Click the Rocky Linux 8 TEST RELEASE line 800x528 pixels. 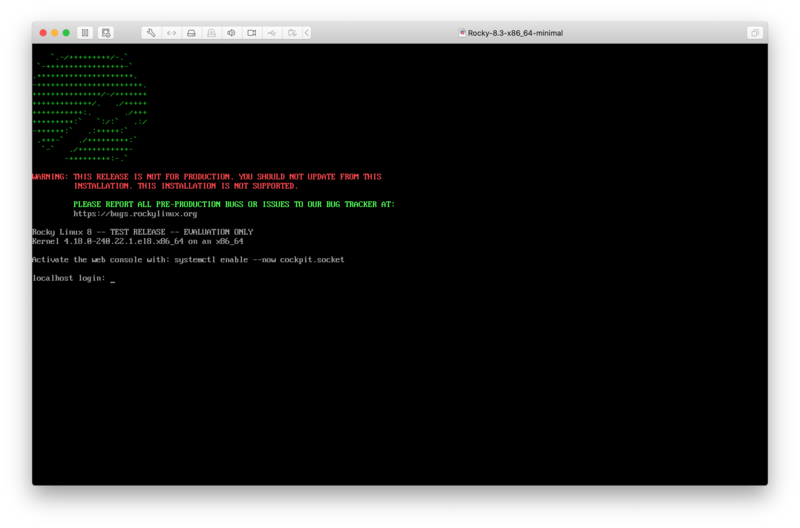[142, 232]
